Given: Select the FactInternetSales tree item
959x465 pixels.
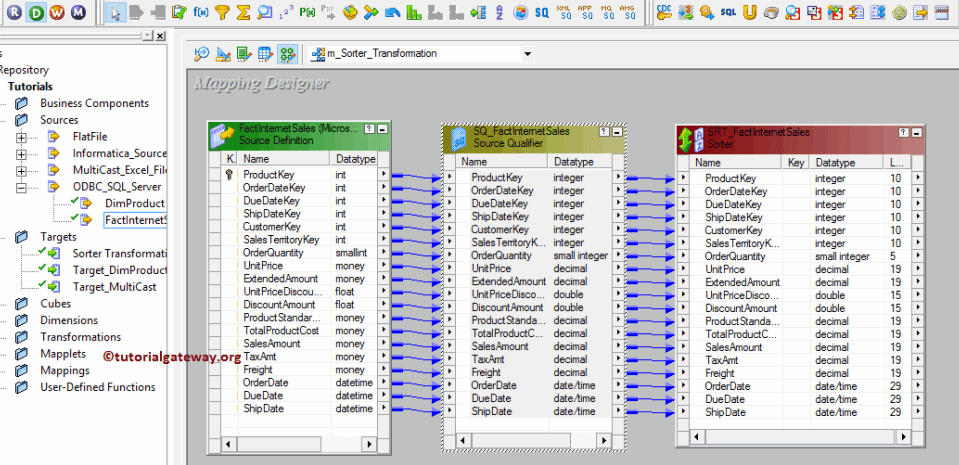Looking at the screenshot, I should click(x=136, y=220).
